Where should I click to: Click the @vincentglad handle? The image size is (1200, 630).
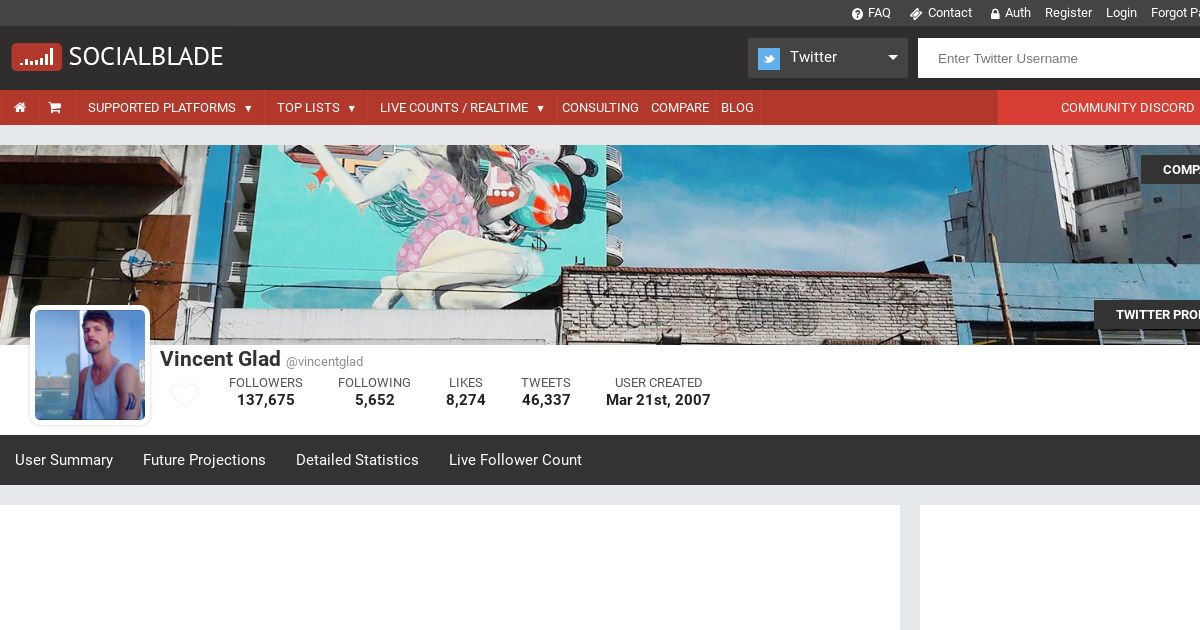(x=324, y=362)
